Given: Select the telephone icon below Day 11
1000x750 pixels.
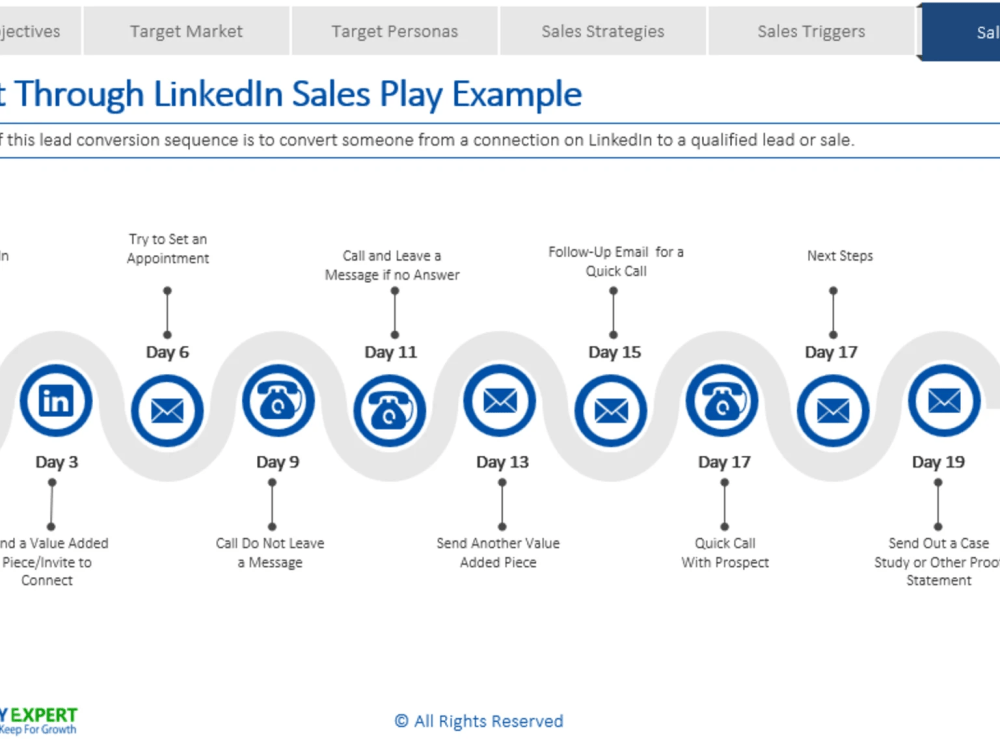Looking at the screenshot, I should (x=390, y=411).
